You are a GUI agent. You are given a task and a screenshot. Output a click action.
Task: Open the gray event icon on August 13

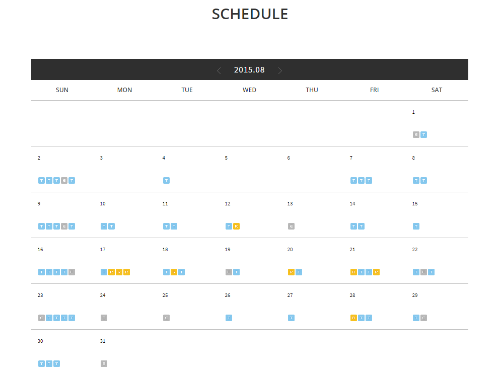coord(291,226)
